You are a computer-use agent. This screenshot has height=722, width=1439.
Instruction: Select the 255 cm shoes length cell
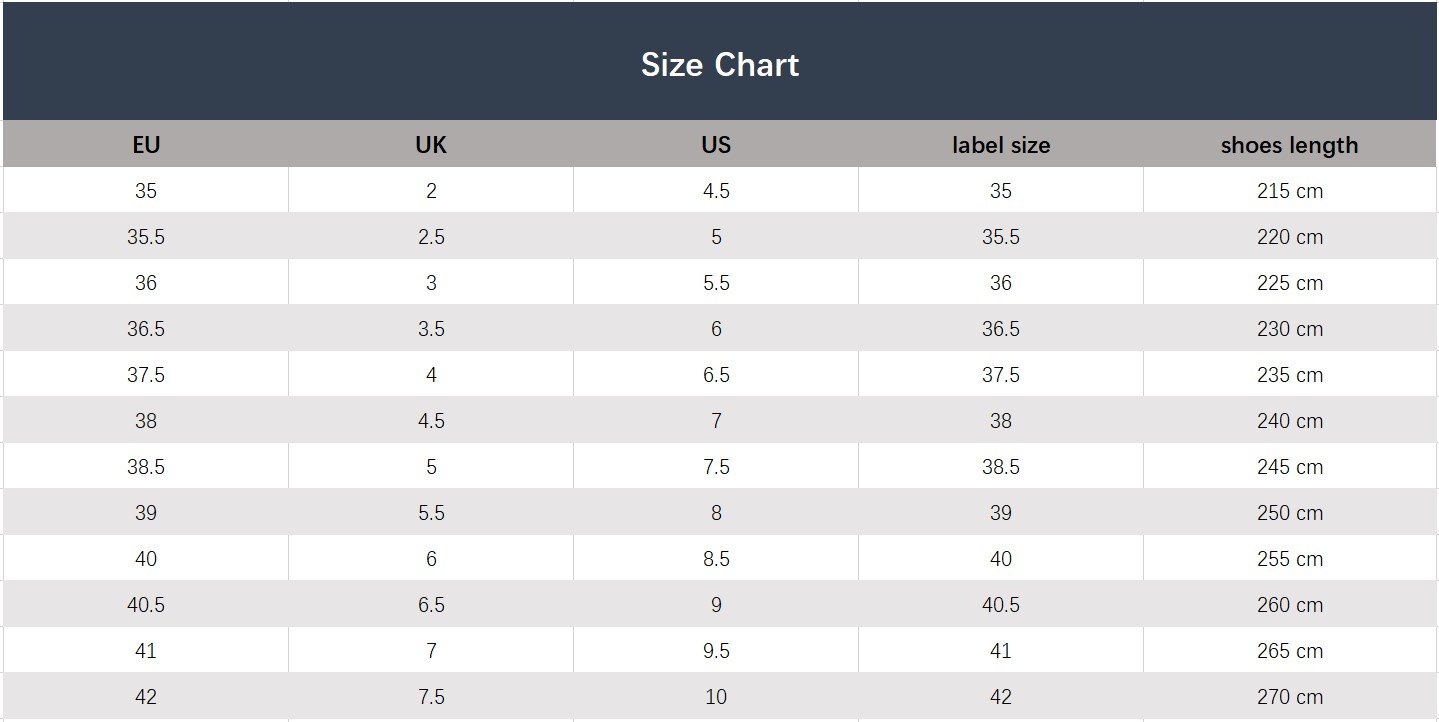click(x=1290, y=558)
